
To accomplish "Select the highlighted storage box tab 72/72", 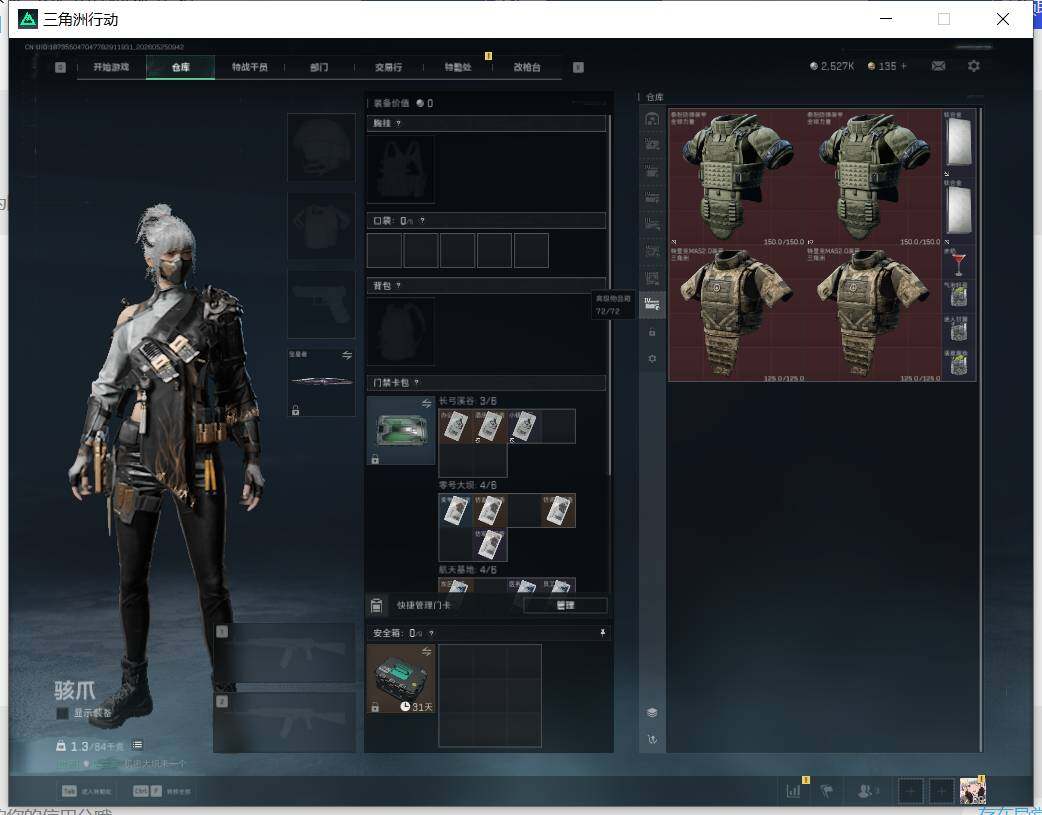I will [x=652, y=304].
